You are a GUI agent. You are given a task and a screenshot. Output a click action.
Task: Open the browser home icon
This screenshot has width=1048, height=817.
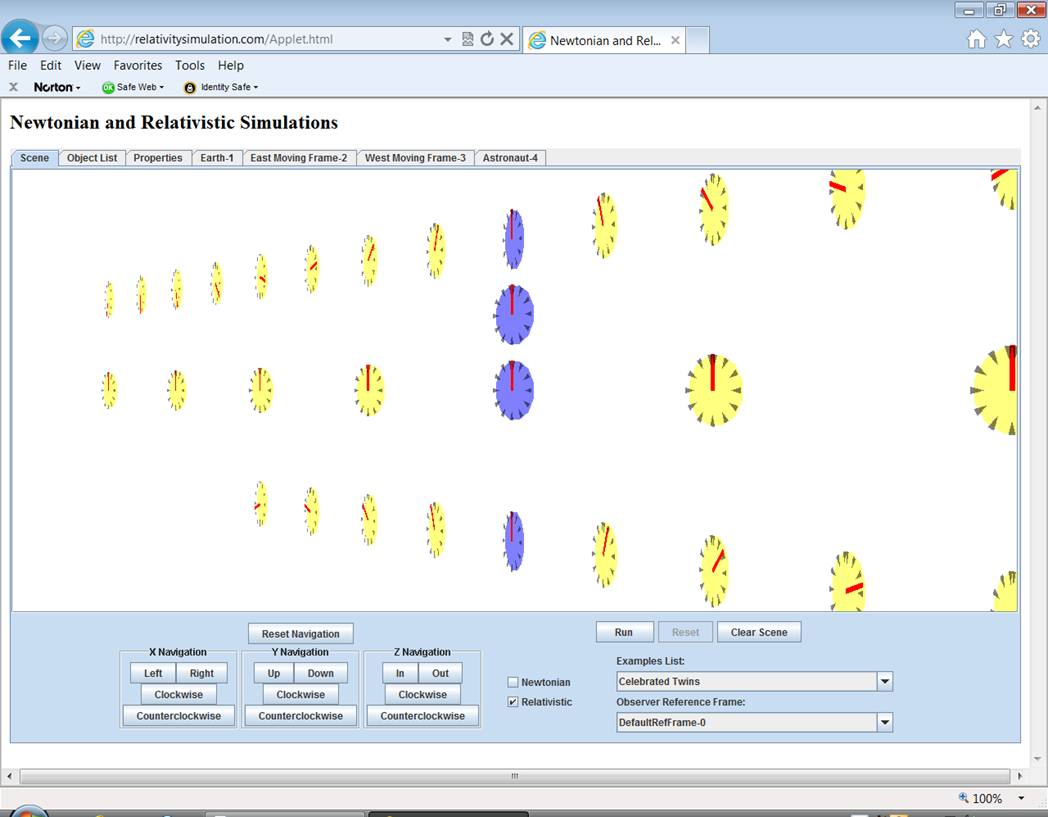[x=977, y=39]
